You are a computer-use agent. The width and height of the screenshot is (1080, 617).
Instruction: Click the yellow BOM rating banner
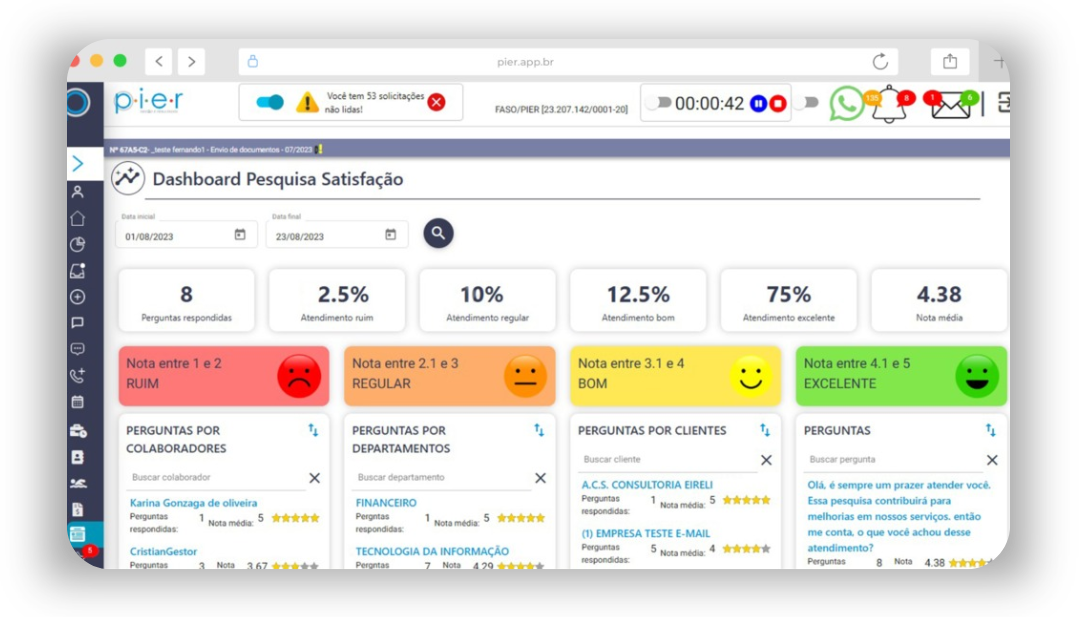point(676,376)
